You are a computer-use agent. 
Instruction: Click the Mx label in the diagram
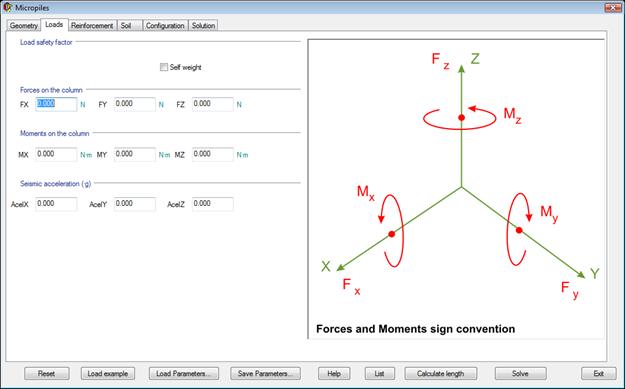[366, 193]
